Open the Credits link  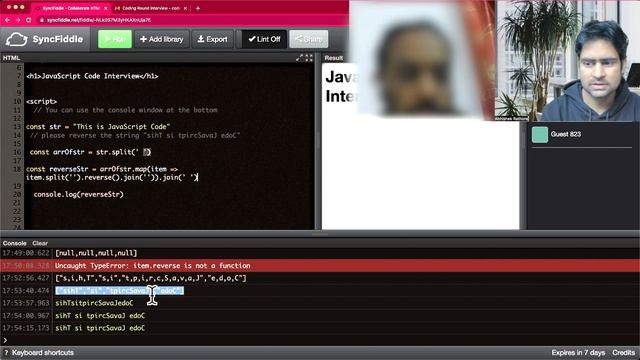pyautogui.click(x=623, y=353)
